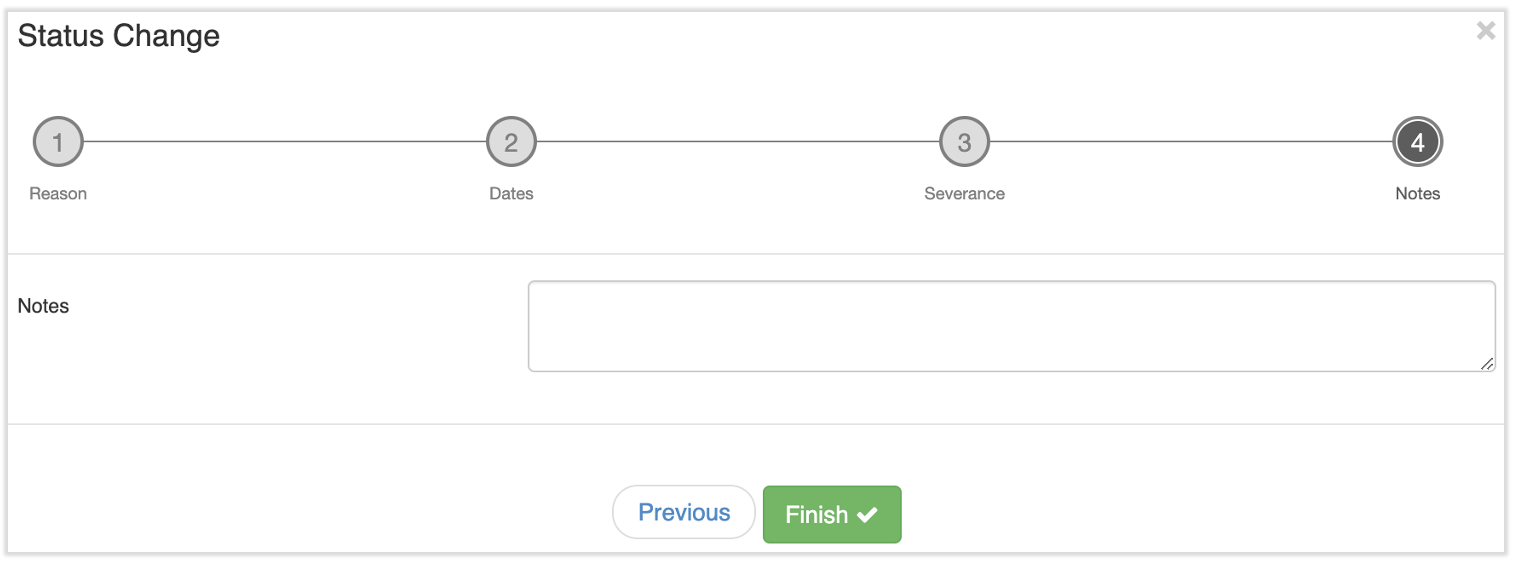The image size is (1516, 564).
Task: Focus the Notes text area
Action: click(x=1010, y=326)
